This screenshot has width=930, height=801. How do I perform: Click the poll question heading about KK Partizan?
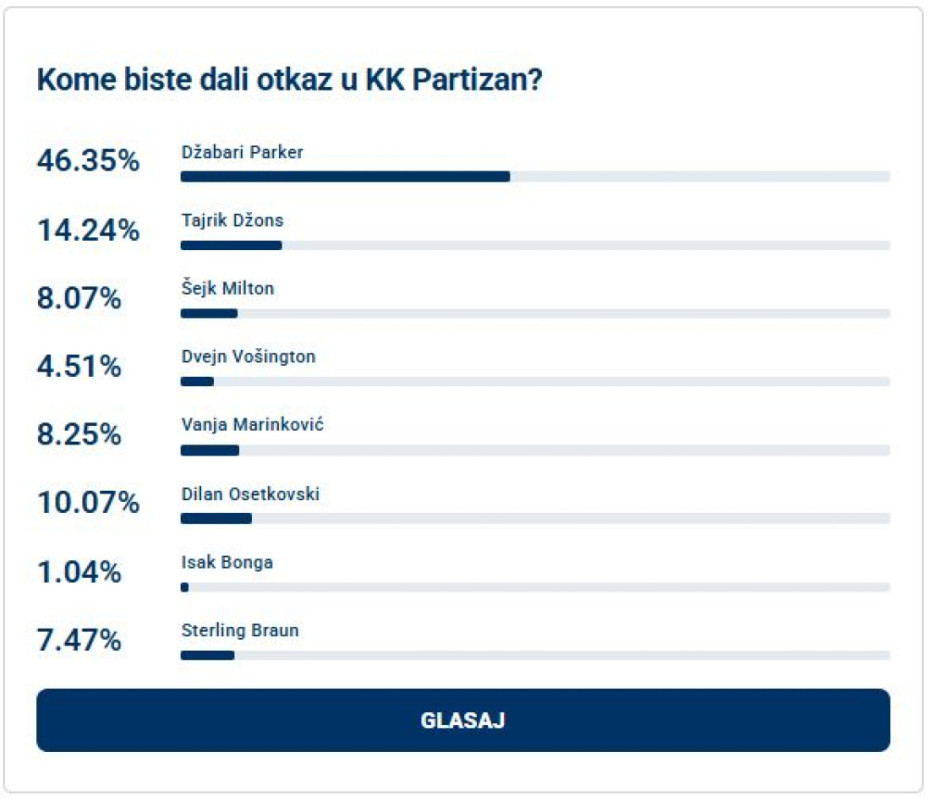289,81
